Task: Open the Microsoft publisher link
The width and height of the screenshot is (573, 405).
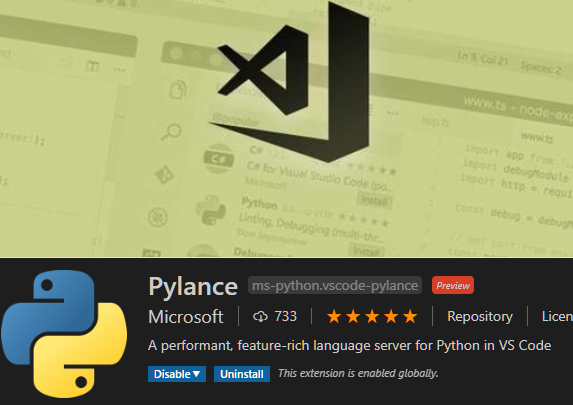Action: 186,317
